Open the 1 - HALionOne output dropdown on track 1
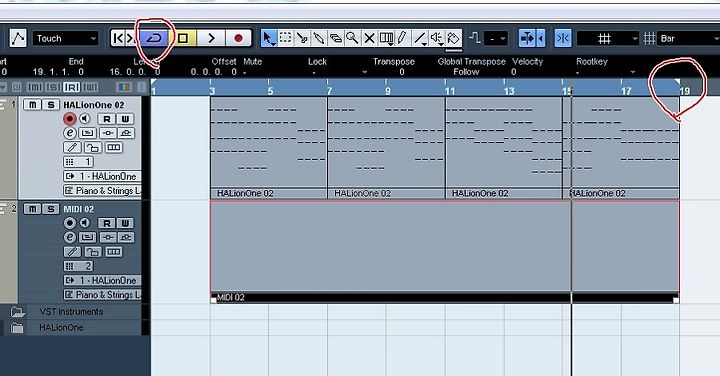The height and width of the screenshot is (376, 720). coord(102,176)
